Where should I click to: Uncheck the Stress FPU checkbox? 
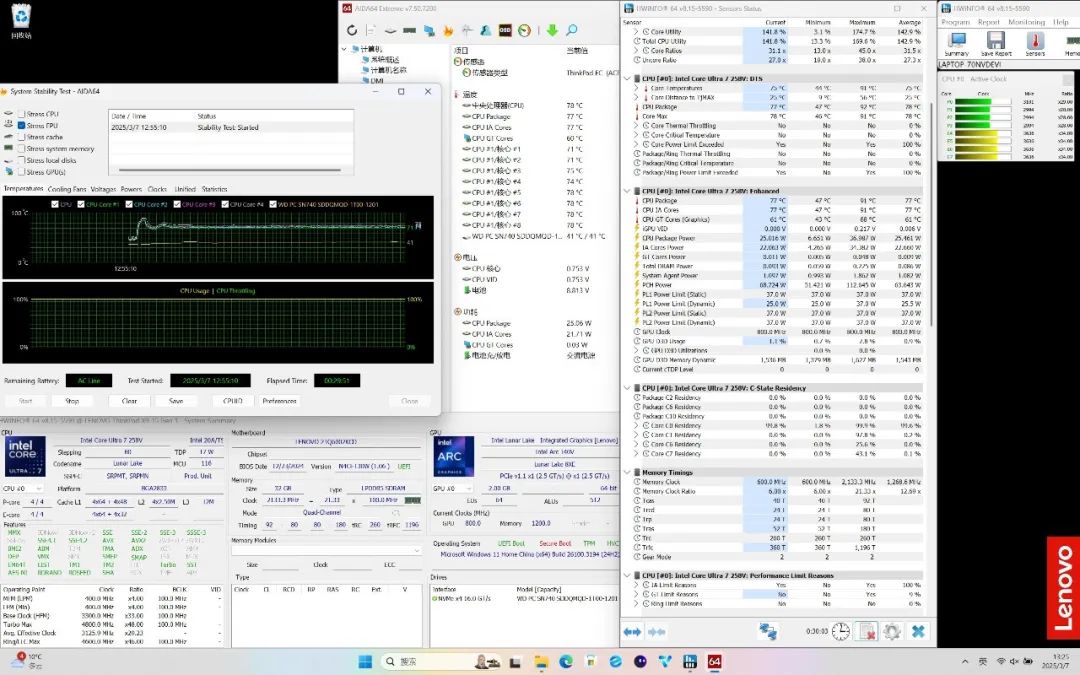(21, 125)
